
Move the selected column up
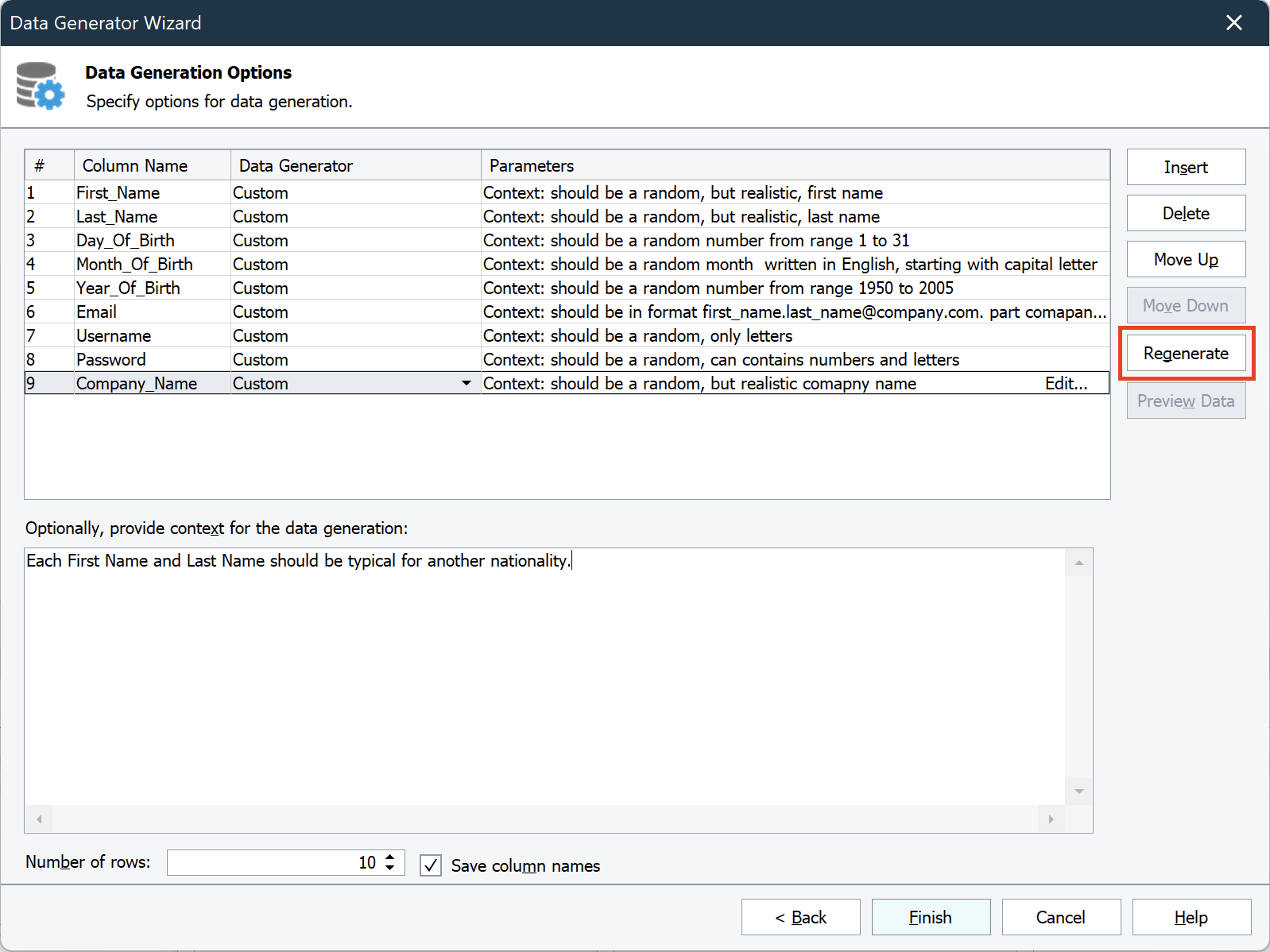pos(1185,260)
